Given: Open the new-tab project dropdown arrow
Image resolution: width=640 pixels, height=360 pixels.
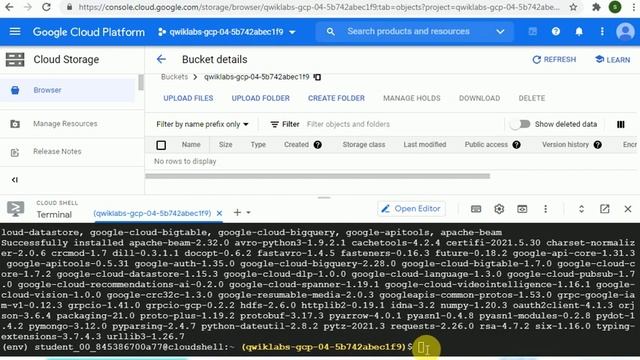Looking at the screenshot, I should coord(248,213).
